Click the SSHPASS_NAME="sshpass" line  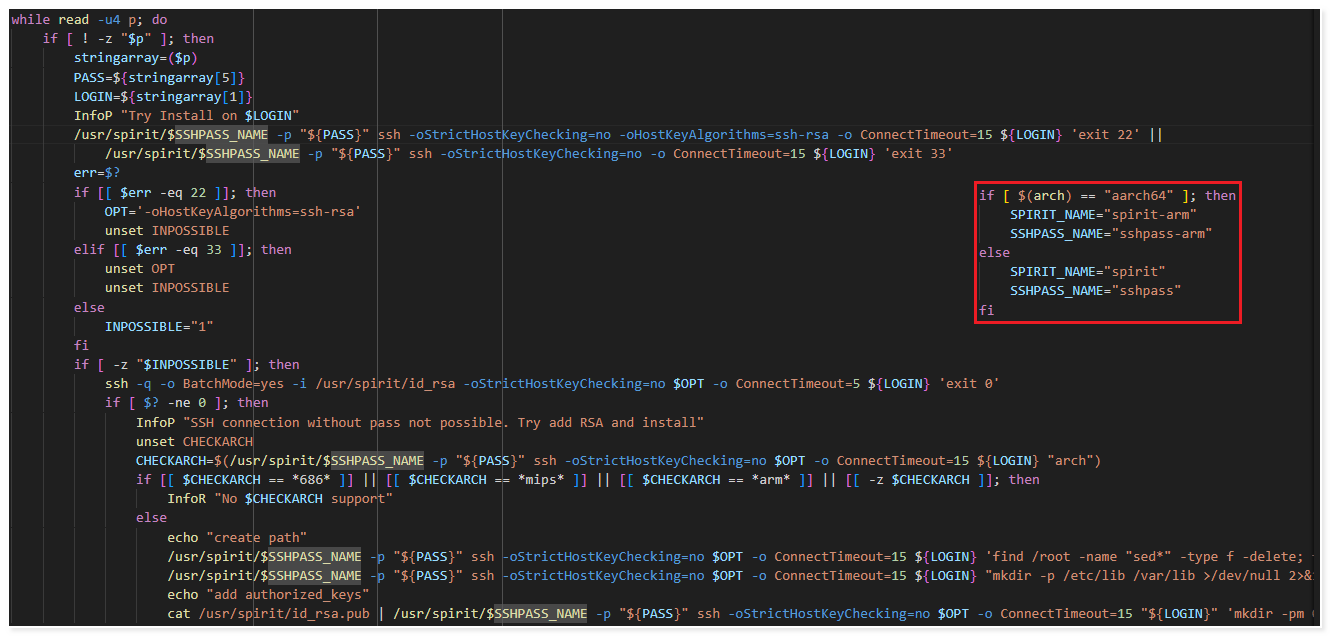1095,291
